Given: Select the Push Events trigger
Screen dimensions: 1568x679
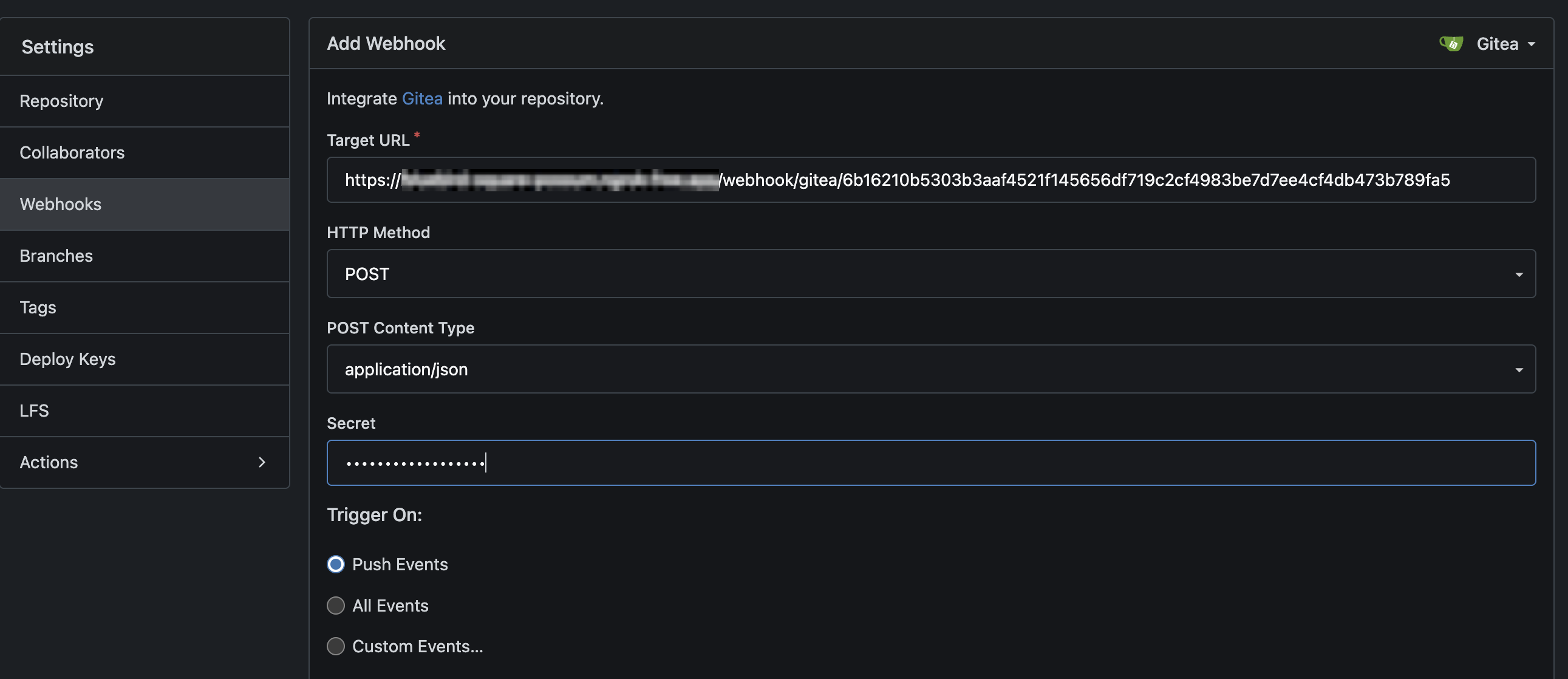Looking at the screenshot, I should click(335, 564).
